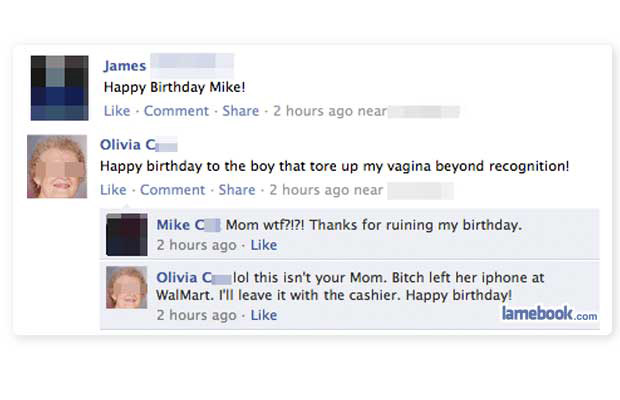Click Olivia's small avatar in her reply
Viewport: 620px width, 400px height.
(x=126, y=287)
